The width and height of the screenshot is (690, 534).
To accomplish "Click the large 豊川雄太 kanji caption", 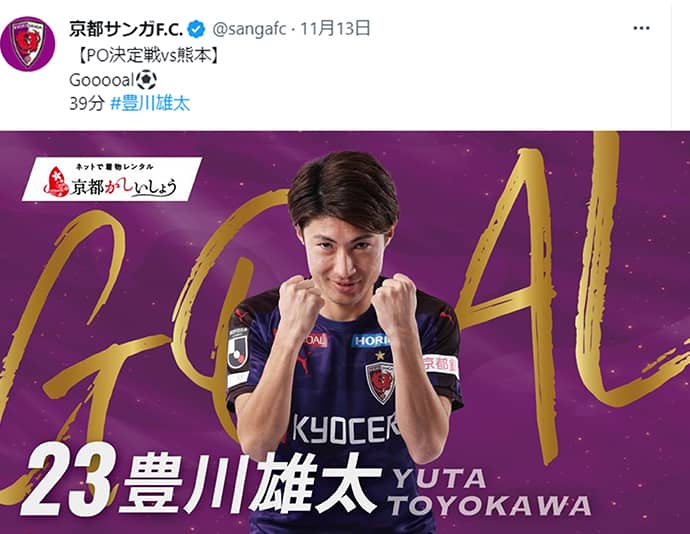I will tap(253, 483).
